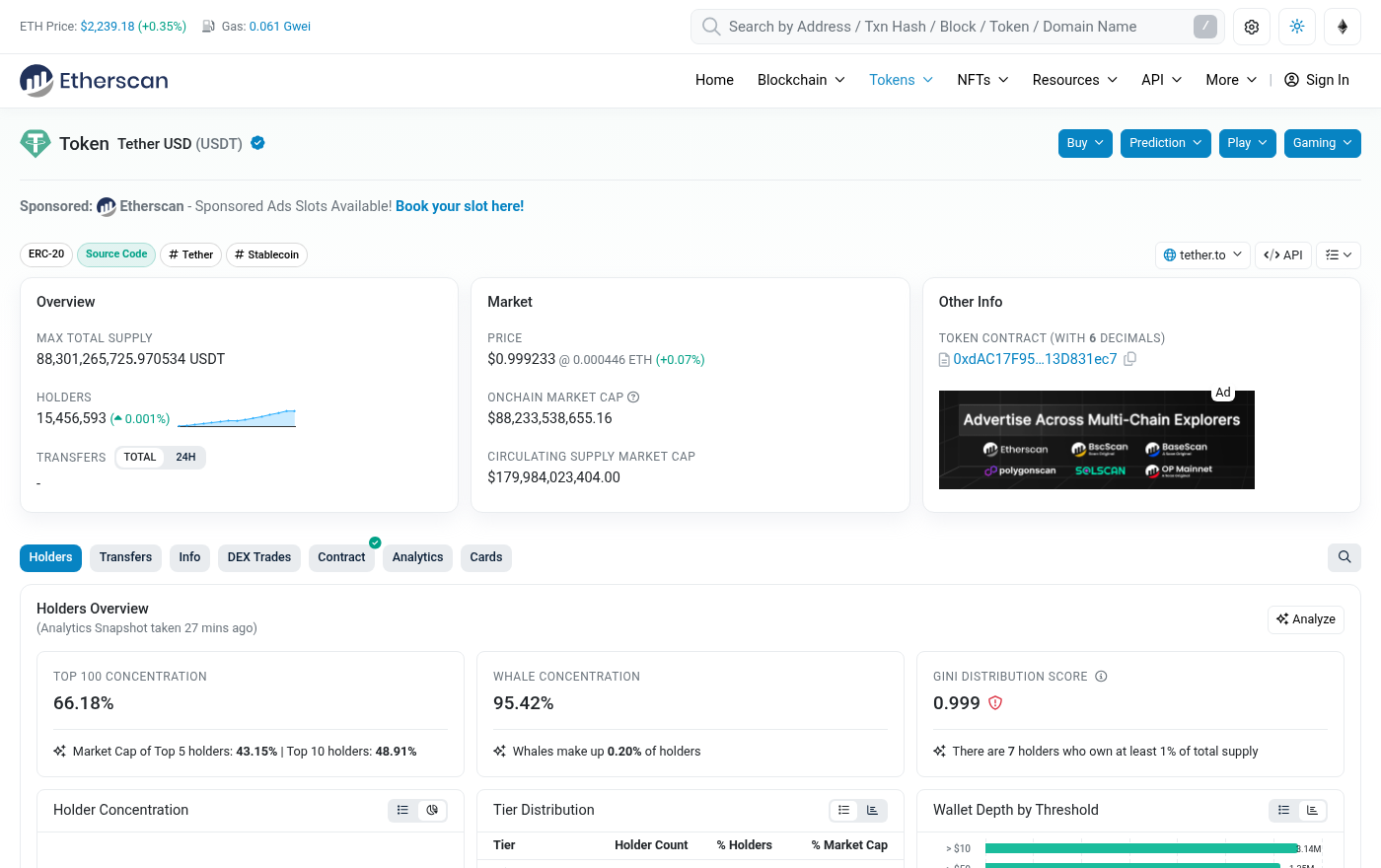Click Gini Distribution Score info icon

[1101, 677]
